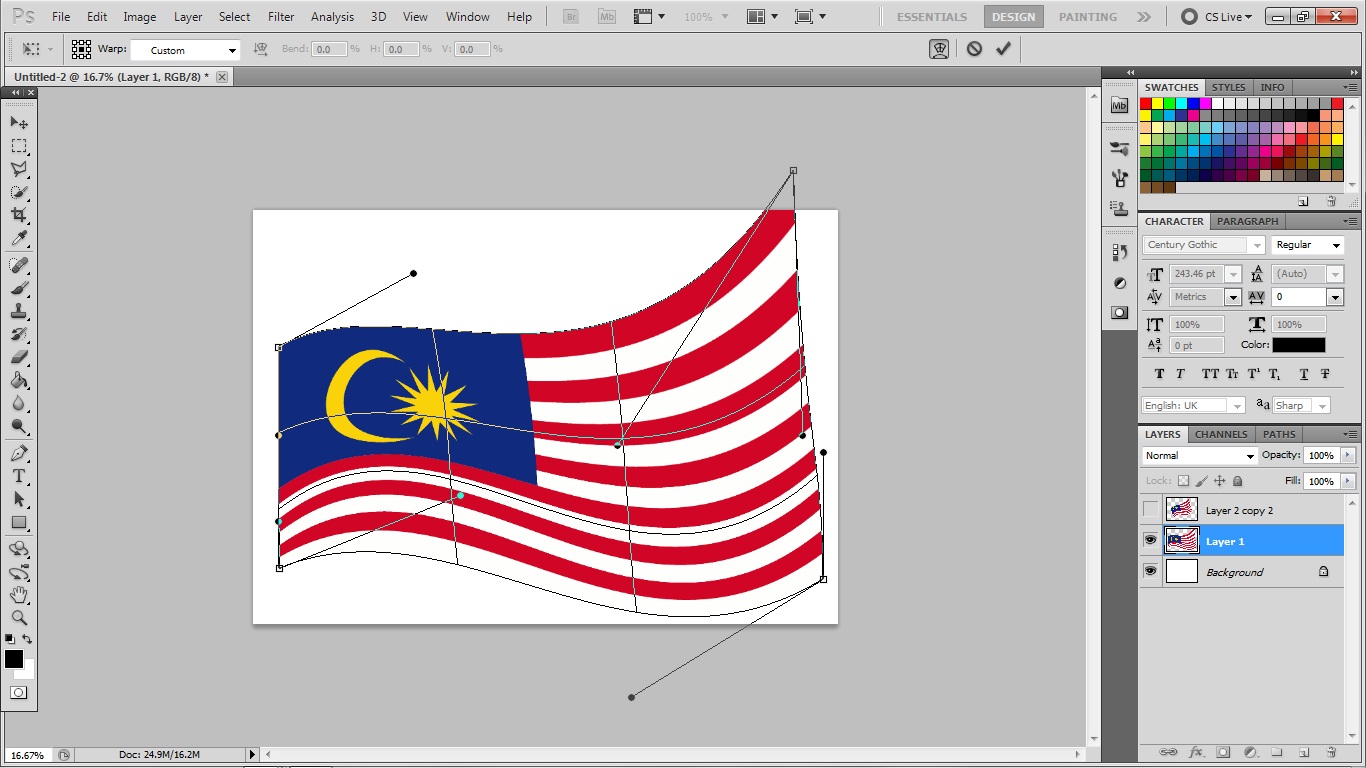Viewport: 1366px width, 768px height.
Task: Toggle underline text style
Action: pos(1304,374)
